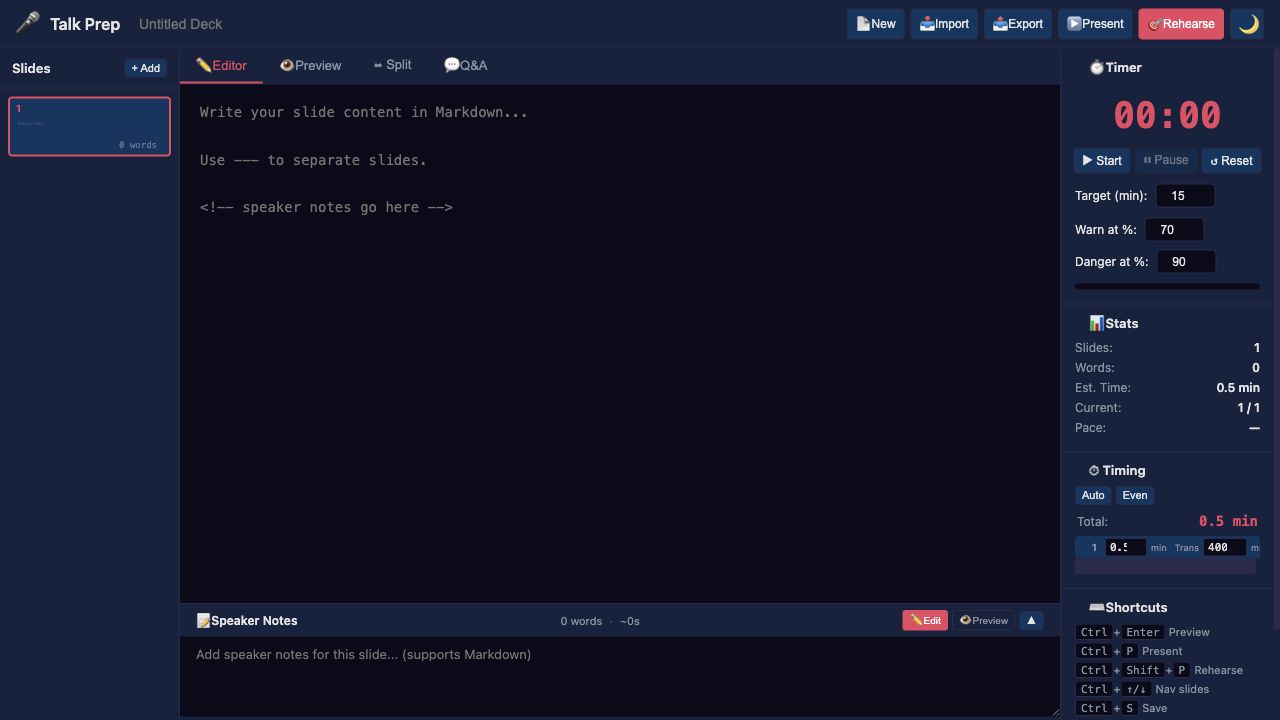
Task: Select slide 1 thumbnail
Action: [90, 126]
